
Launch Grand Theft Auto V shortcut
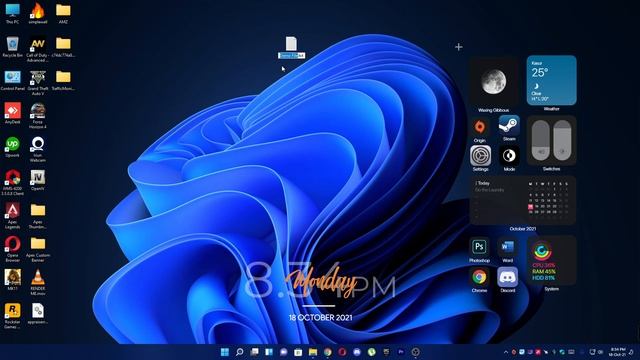(x=38, y=82)
